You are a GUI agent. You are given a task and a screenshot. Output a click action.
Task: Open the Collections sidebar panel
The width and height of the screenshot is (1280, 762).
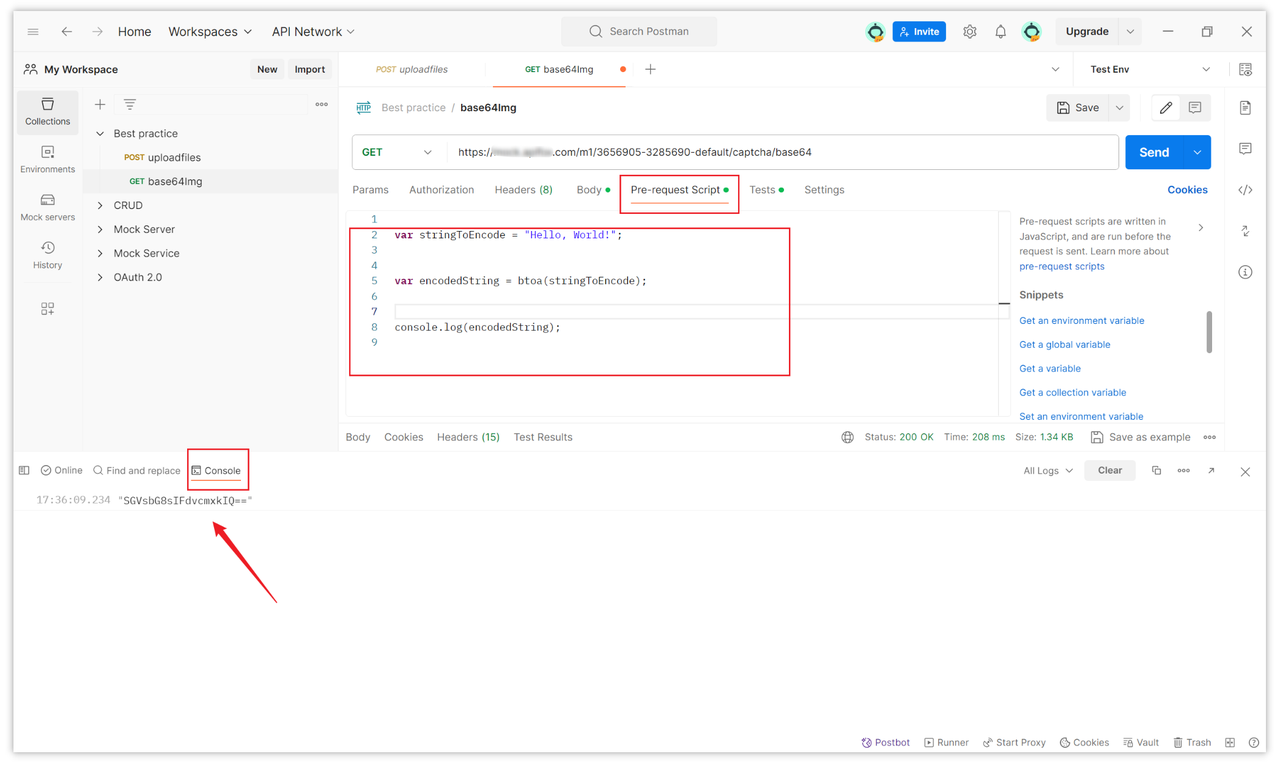tap(48, 111)
